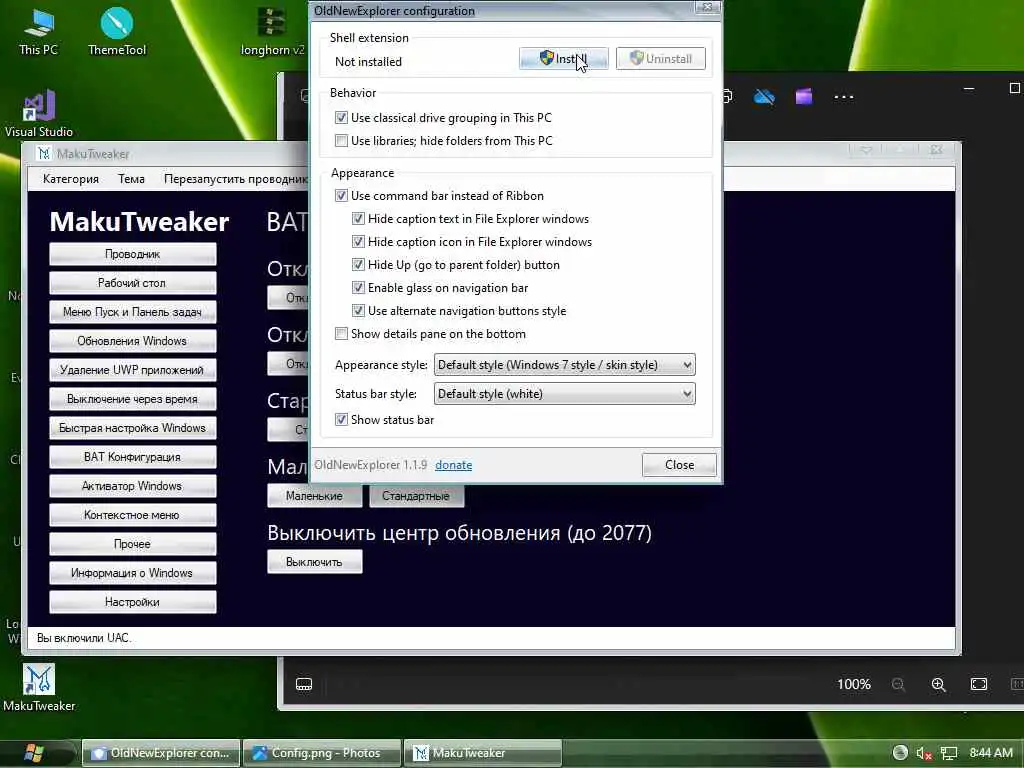Click BAT Конфигурация button
Viewport: 1024px width, 768px height.
133,457
